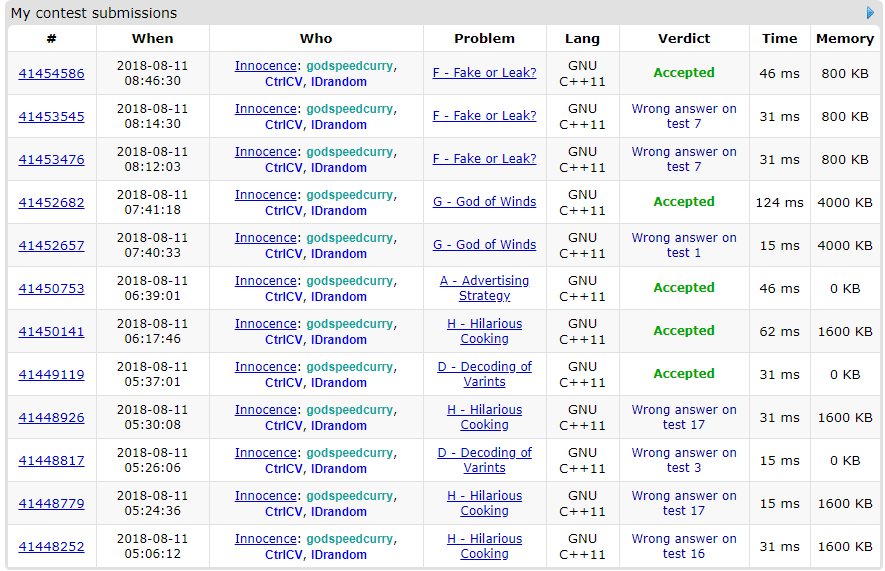Open submission 41448252
The image size is (885, 571).
(51, 547)
